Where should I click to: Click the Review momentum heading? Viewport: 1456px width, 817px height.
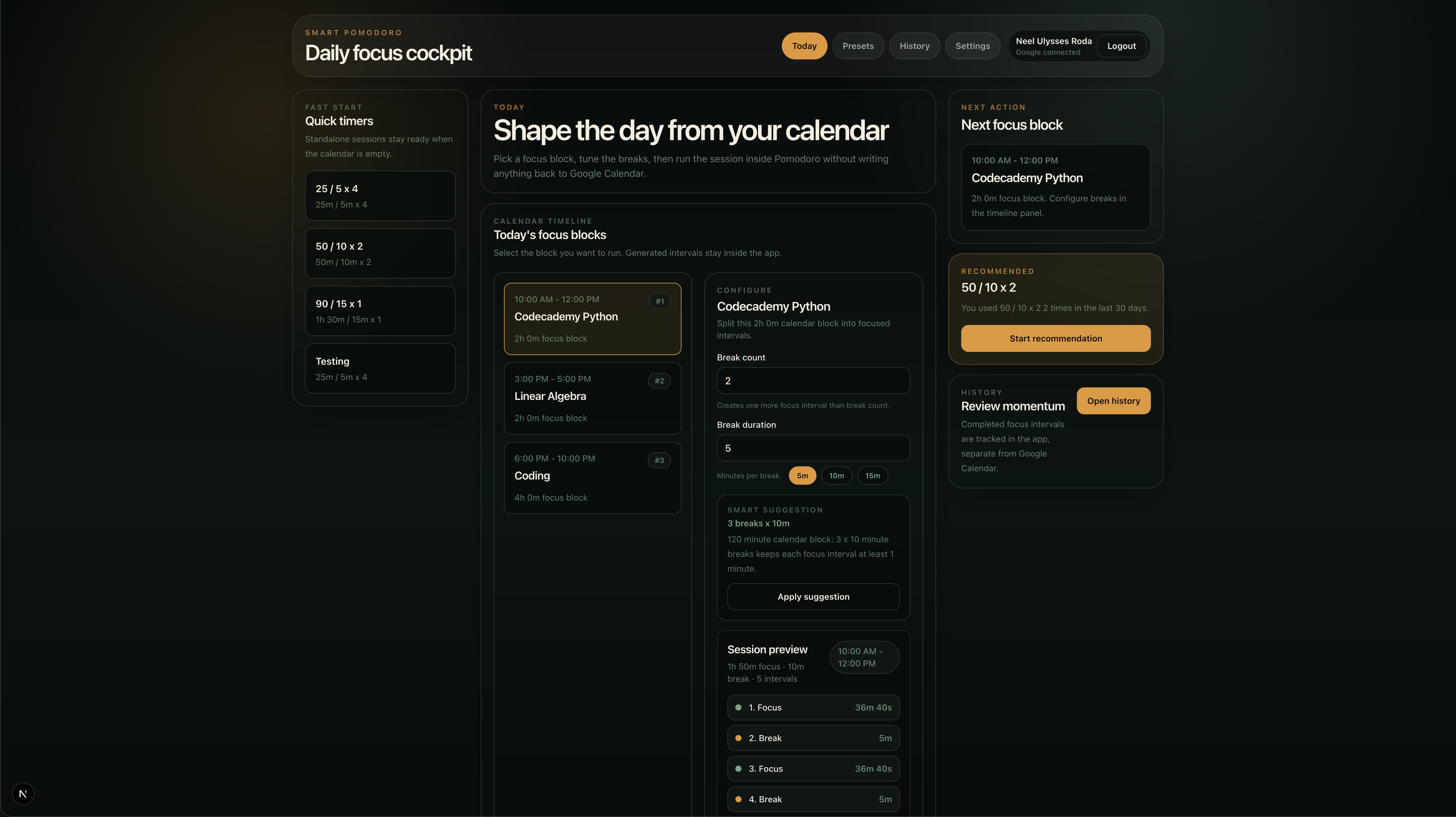[x=1013, y=406]
